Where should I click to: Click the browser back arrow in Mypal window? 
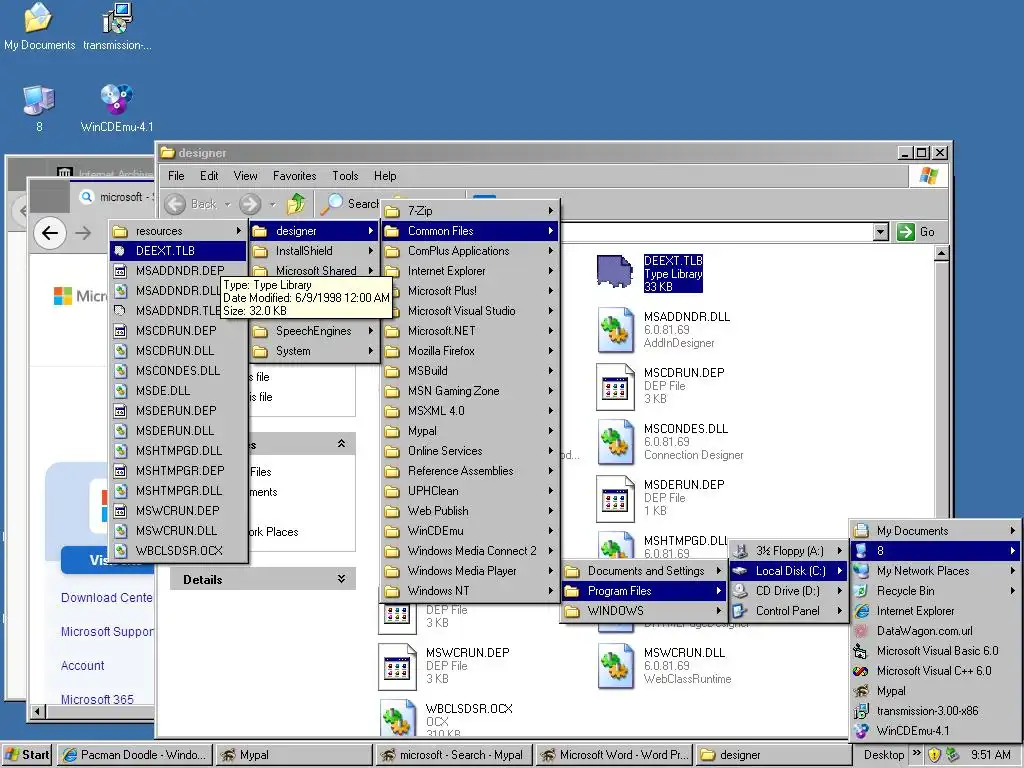[x=50, y=232]
